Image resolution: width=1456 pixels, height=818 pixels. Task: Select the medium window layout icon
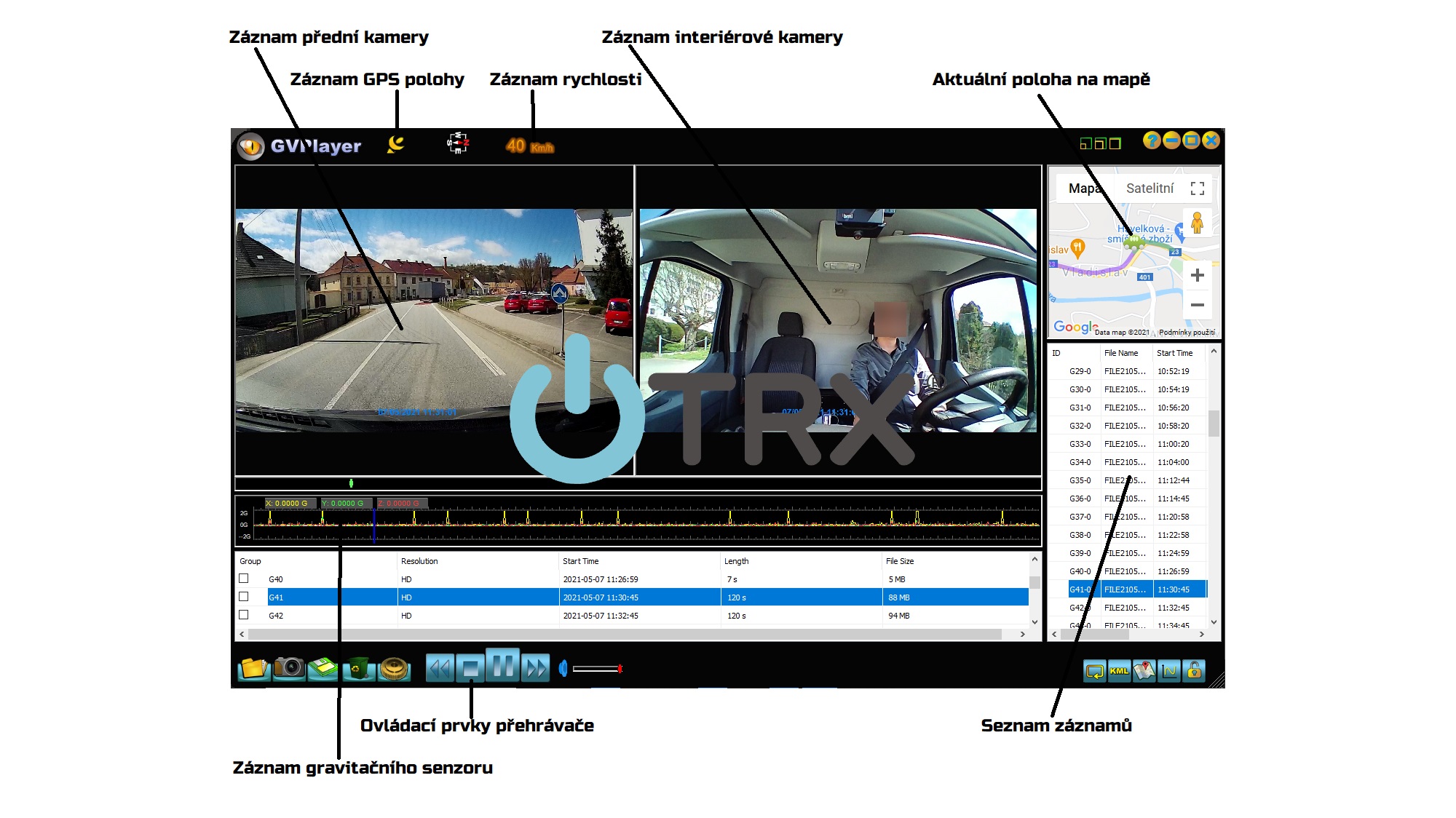1100,144
